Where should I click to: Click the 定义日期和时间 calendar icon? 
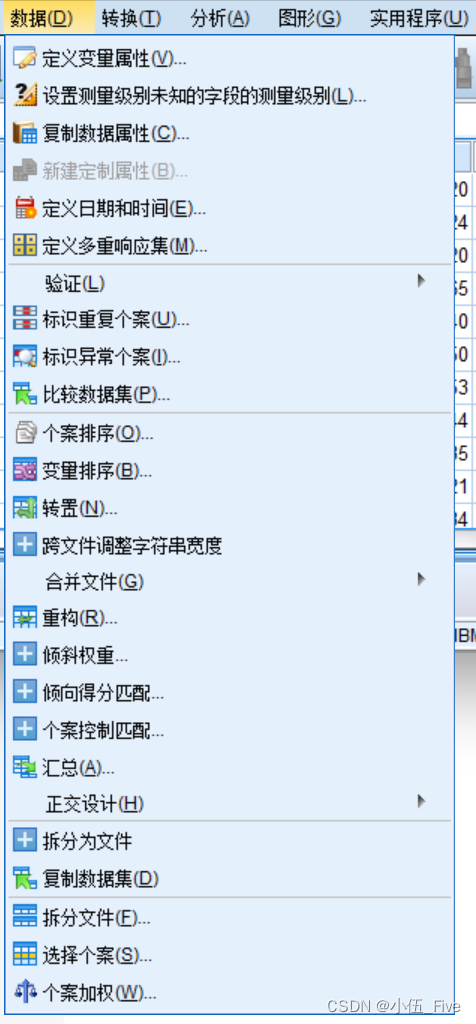[25, 208]
